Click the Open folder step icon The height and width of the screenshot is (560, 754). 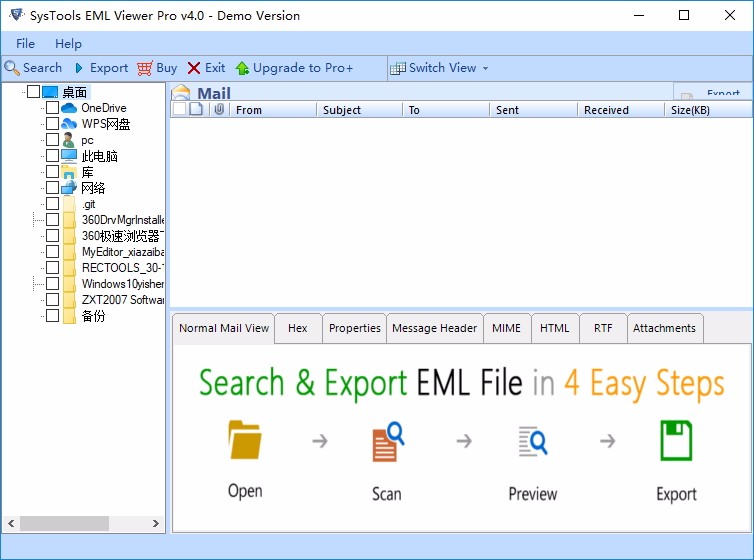245,440
